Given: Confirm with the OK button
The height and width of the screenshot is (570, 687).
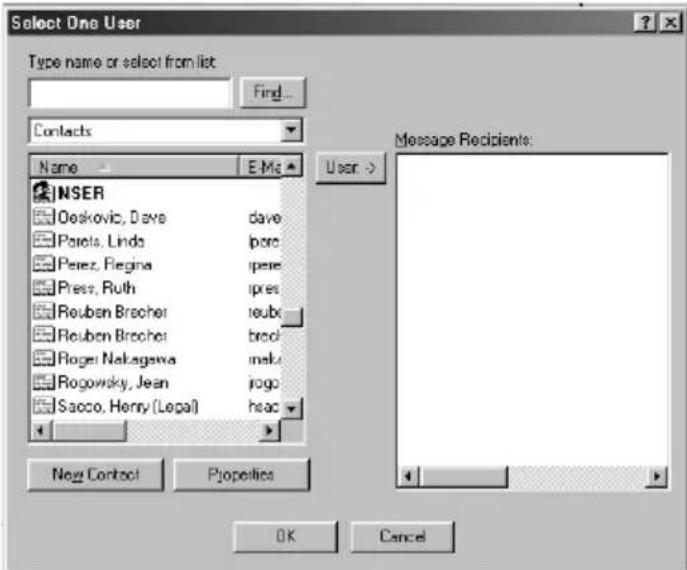Looking at the screenshot, I should point(286,536).
